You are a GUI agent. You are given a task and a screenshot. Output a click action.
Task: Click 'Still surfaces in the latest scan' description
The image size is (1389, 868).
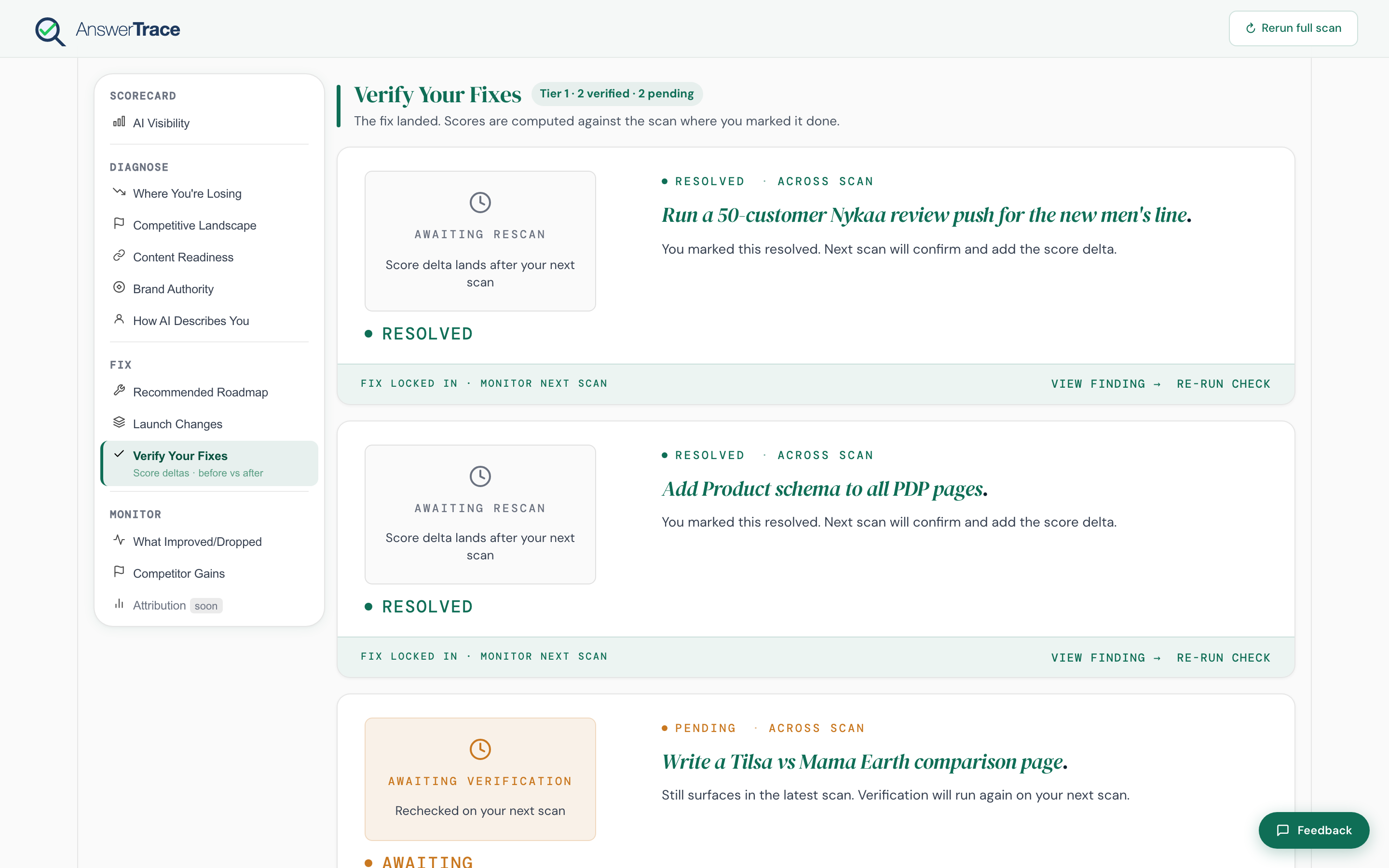[896, 795]
